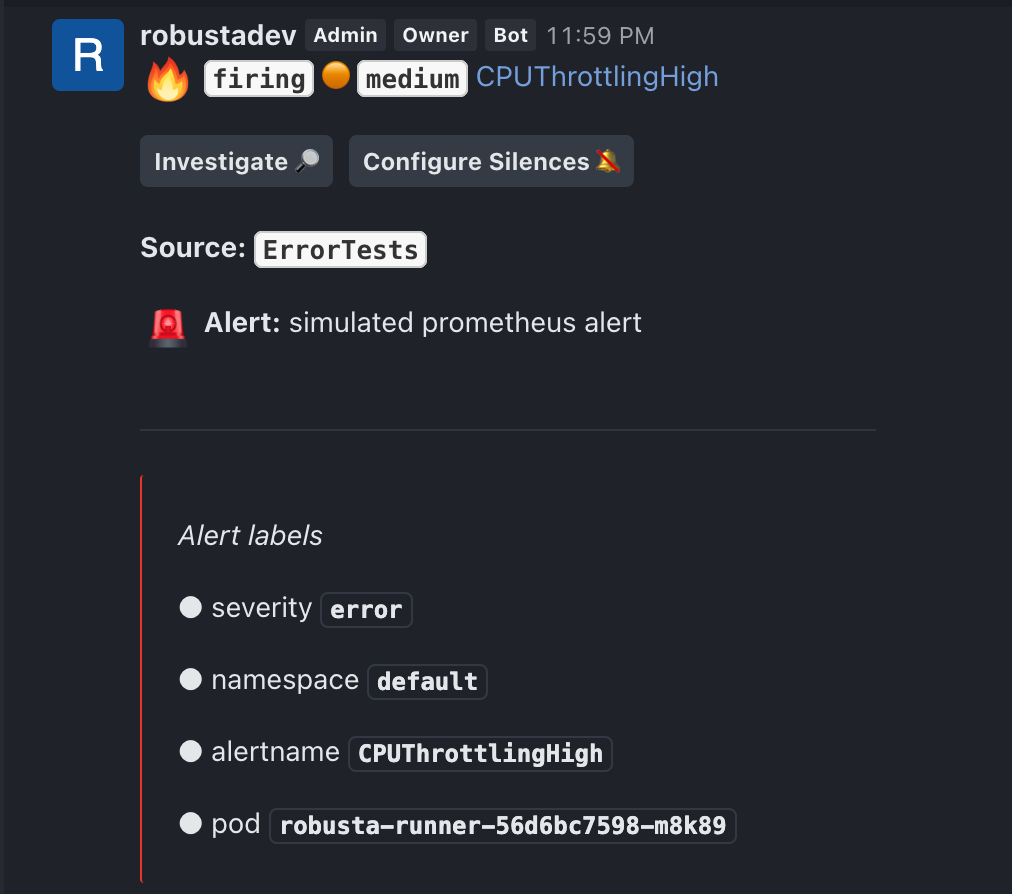Screen dimensions: 1012x894
Task: Click the orange circle severity icon
Action: click(336, 75)
